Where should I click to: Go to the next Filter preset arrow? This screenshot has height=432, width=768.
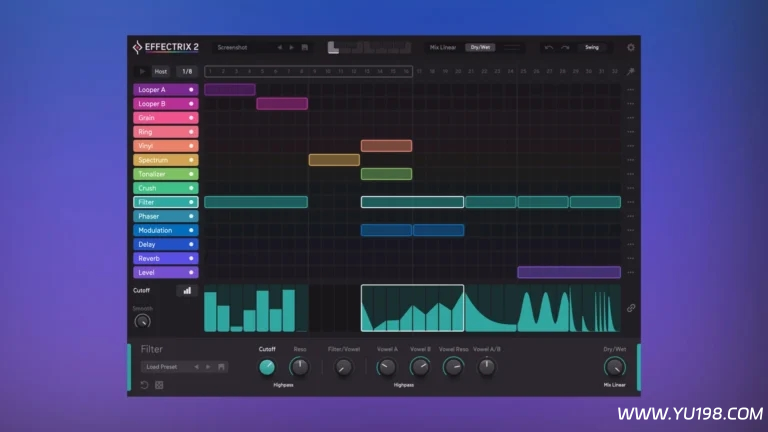click(x=208, y=367)
